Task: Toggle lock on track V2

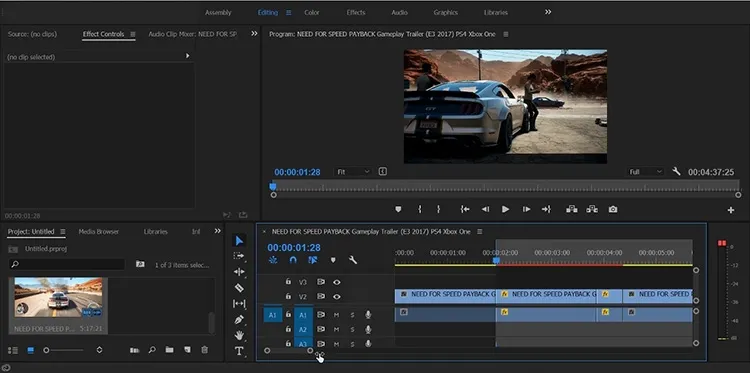Action: click(288, 296)
